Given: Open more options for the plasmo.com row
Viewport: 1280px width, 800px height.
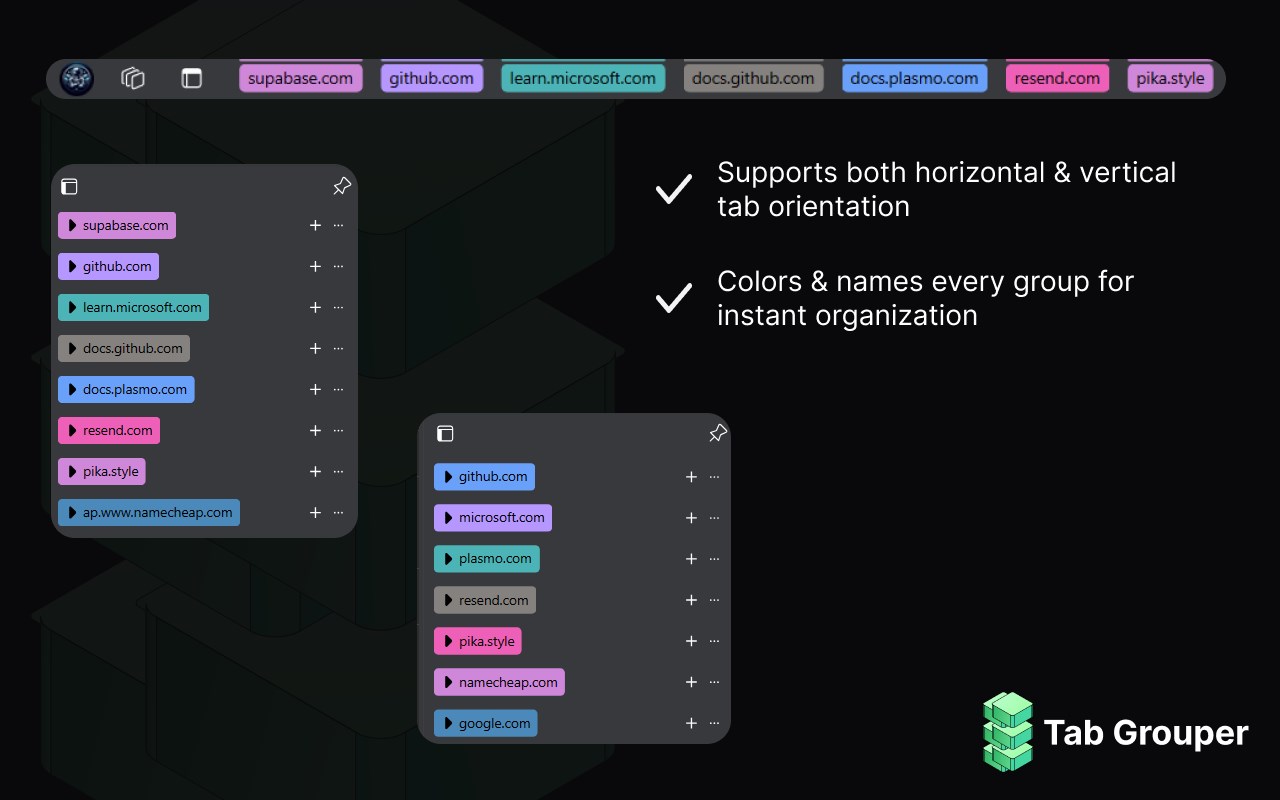Looking at the screenshot, I should point(714,559).
